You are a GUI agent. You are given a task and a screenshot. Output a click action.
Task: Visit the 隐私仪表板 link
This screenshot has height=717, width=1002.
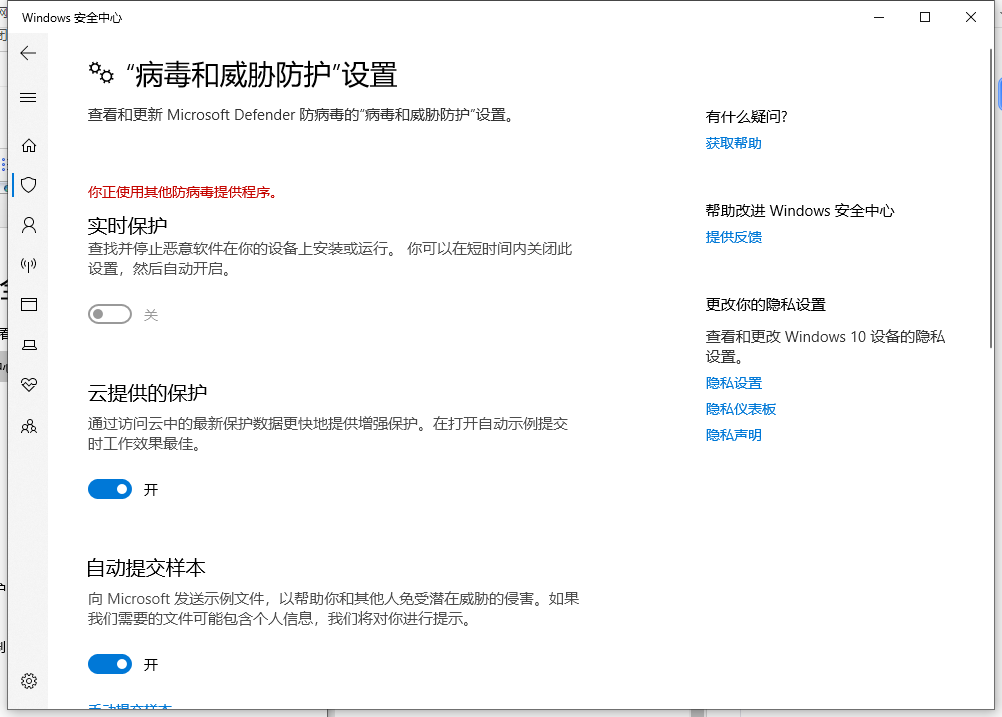[740, 409]
